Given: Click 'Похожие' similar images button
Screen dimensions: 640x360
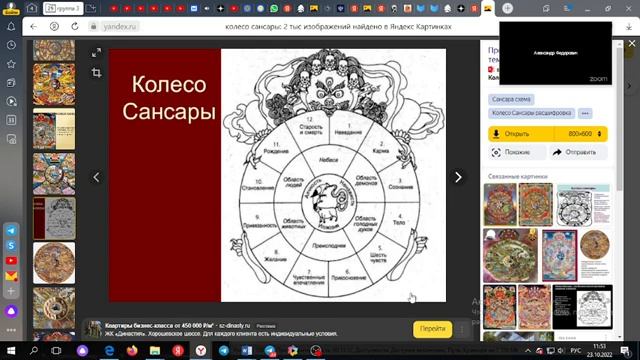Looking at the screenshot, I should pos(517,152).
